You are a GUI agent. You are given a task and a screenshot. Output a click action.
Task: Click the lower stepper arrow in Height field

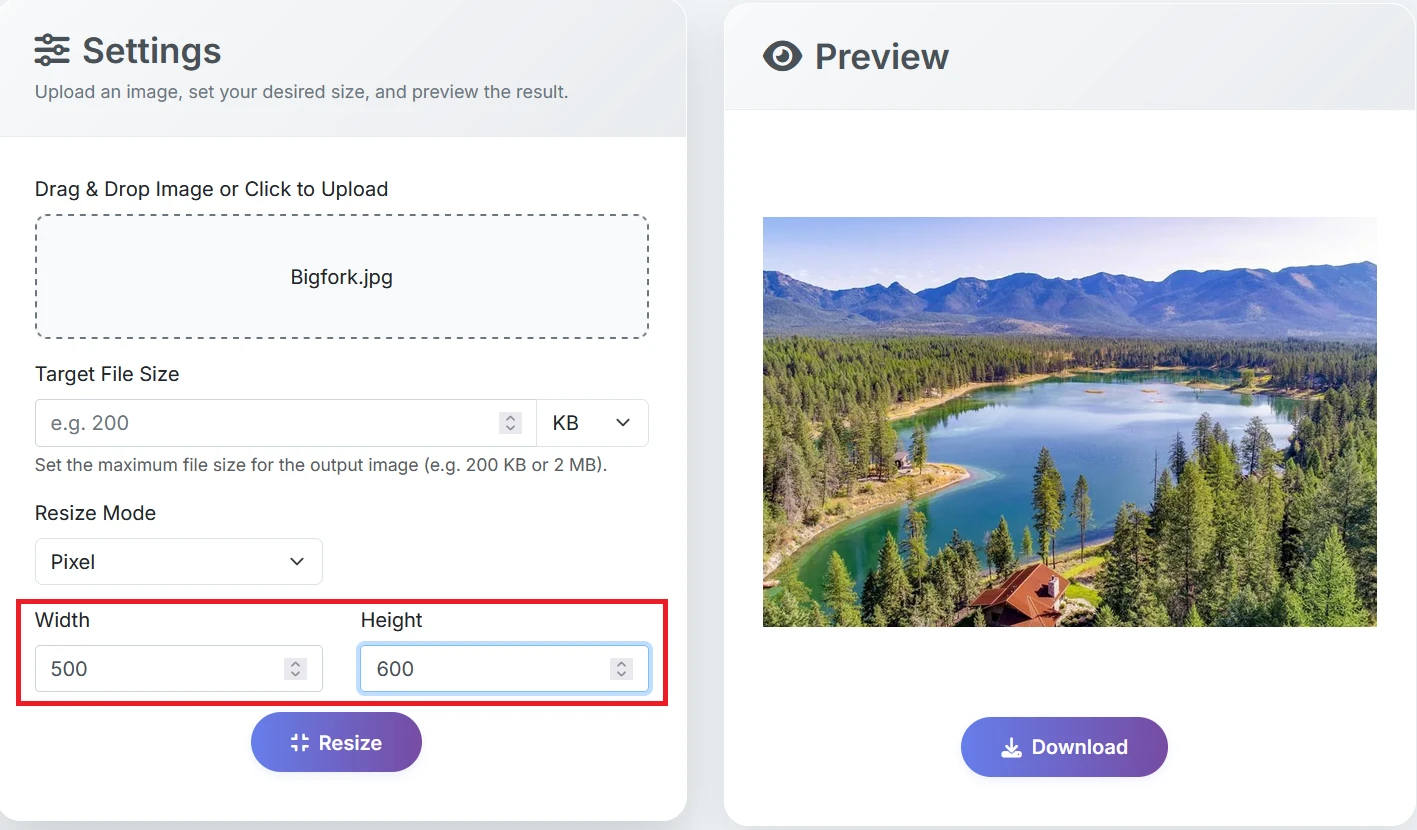point(622,674)
